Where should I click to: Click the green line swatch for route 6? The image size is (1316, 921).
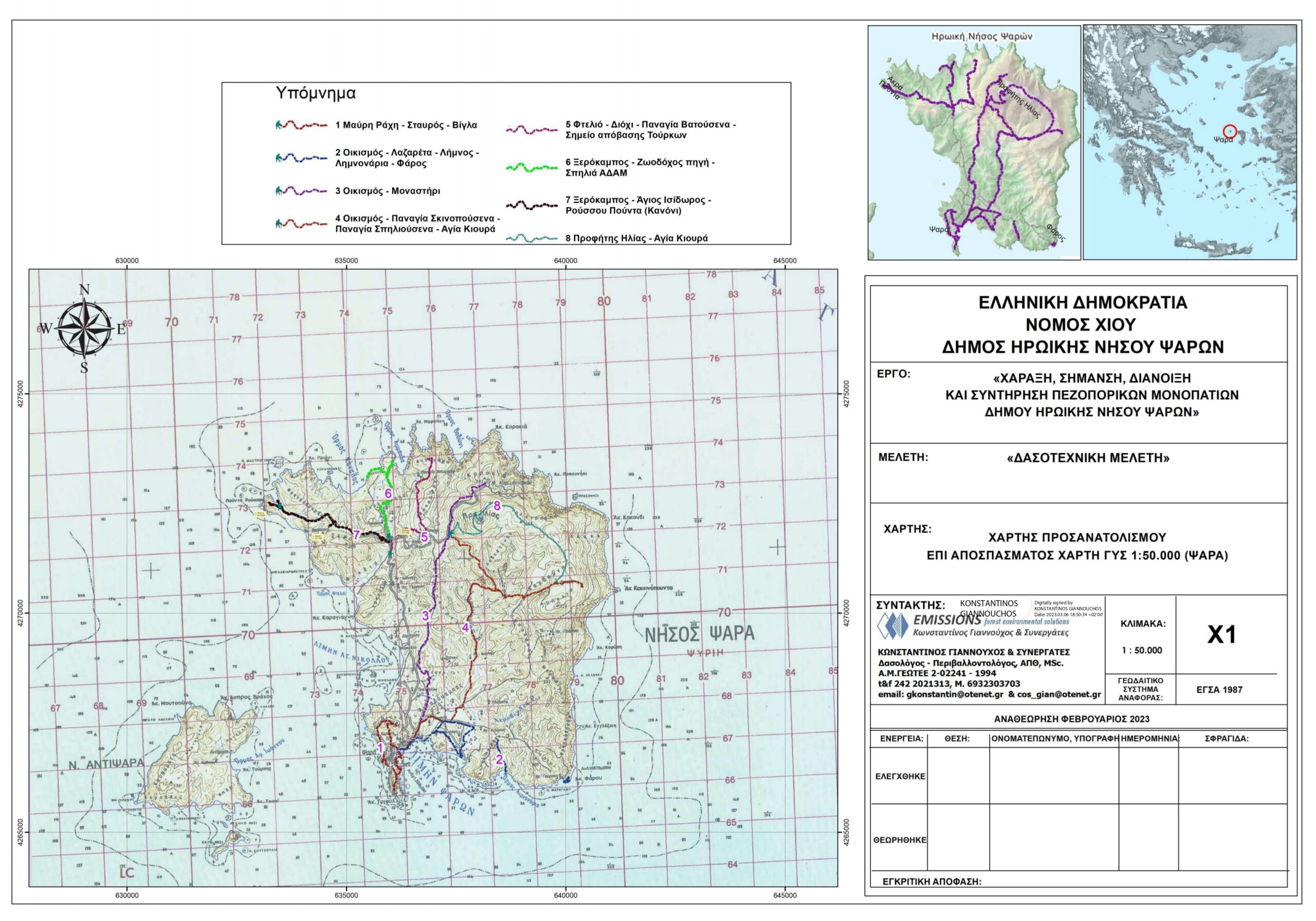[532, 168]
